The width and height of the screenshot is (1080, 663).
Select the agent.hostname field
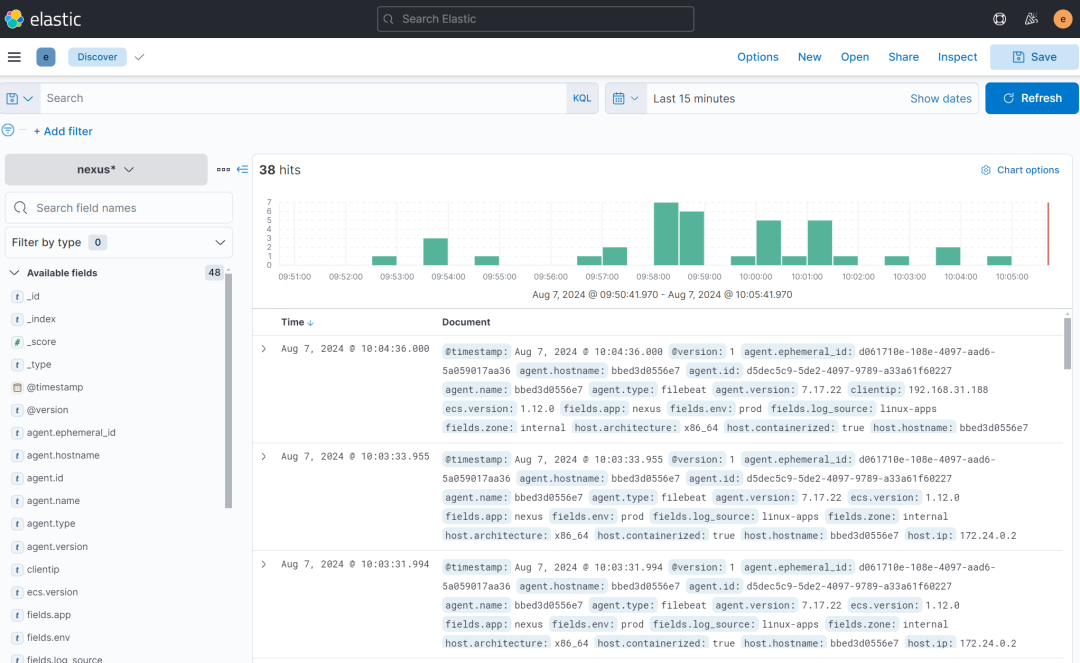click(63, 455)
